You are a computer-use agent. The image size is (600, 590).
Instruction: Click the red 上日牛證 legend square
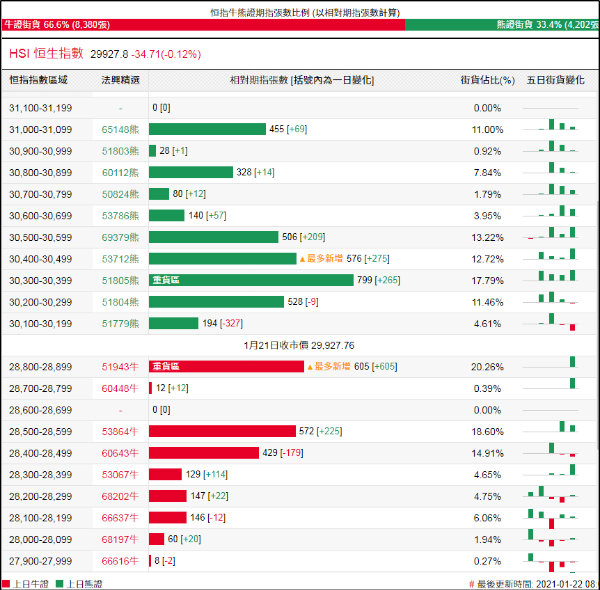coord(6,584)
